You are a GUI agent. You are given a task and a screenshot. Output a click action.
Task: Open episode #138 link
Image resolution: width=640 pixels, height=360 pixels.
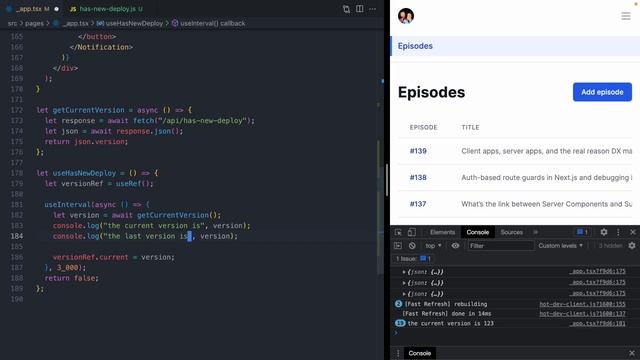[x=418, y=178]
